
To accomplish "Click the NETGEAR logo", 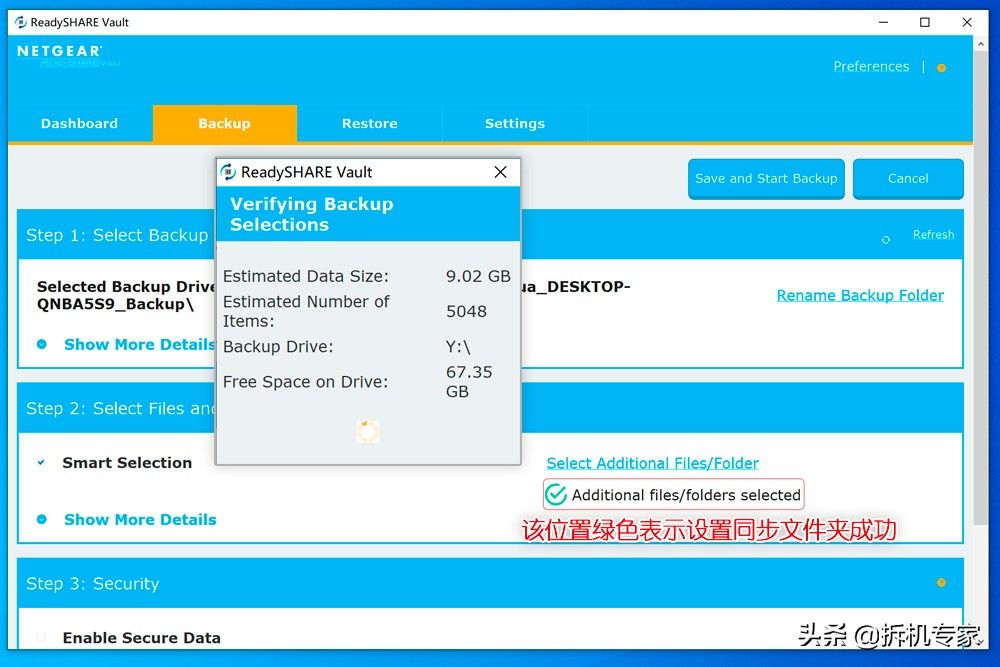I will [59, 51].
